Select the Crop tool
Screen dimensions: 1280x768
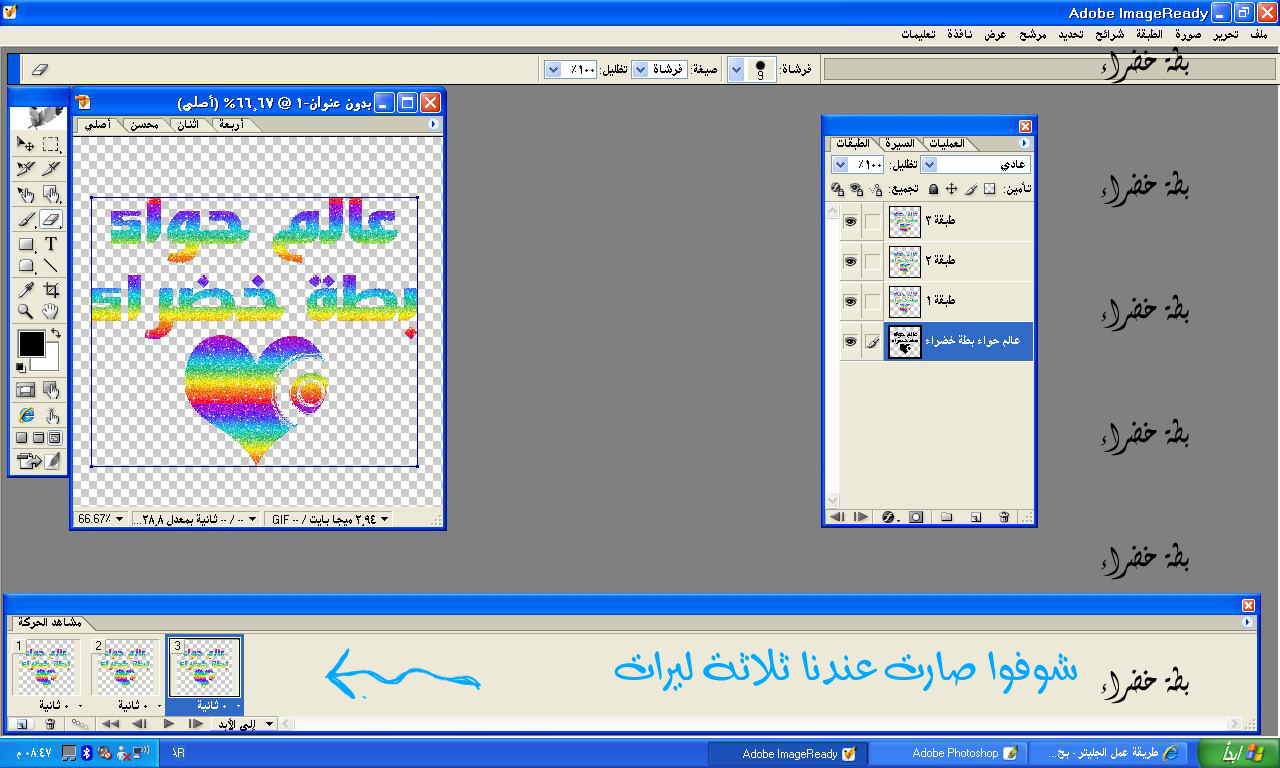pyautogui.click(x=51, y=290)
